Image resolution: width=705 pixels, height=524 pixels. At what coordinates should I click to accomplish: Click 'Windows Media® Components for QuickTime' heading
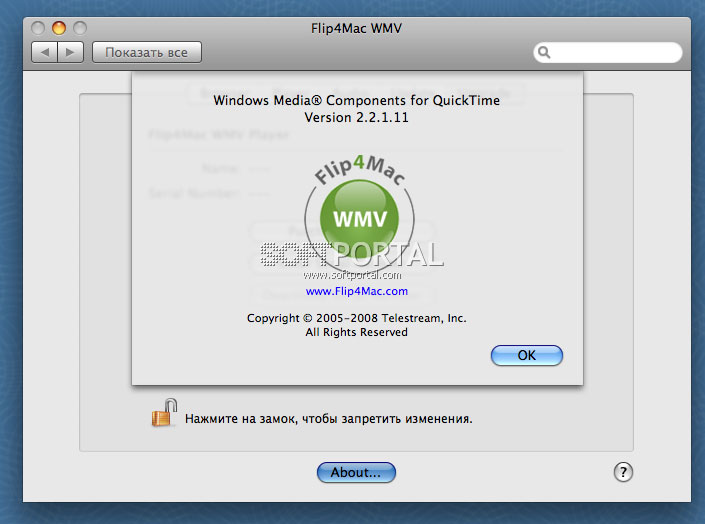tap(357, 100)
